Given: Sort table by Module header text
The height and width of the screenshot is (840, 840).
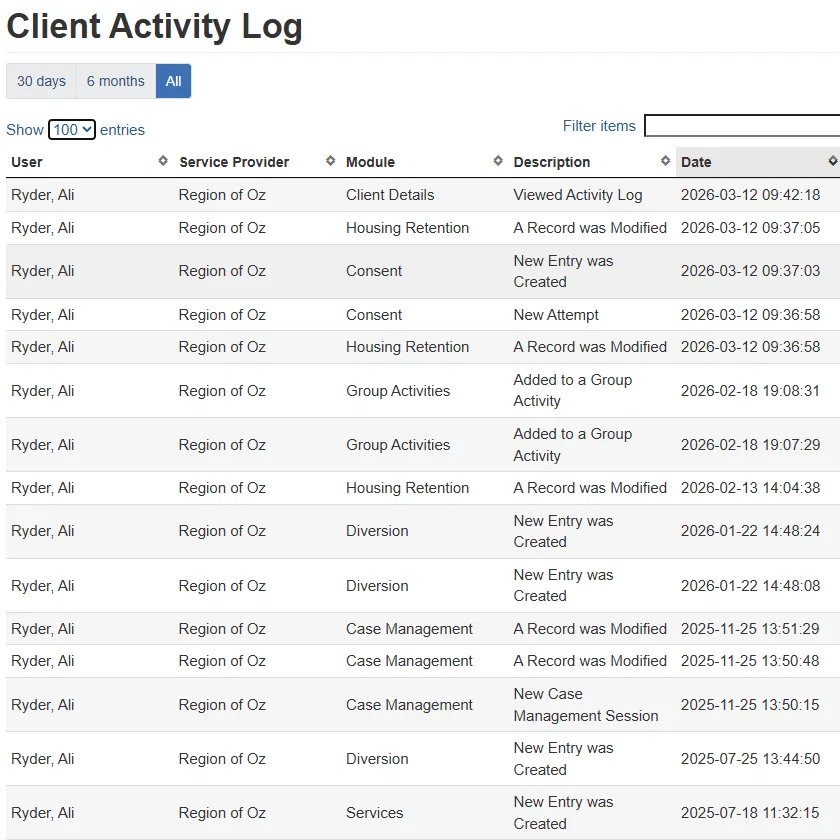Looking at the screenshot, I should pos(370,162).
